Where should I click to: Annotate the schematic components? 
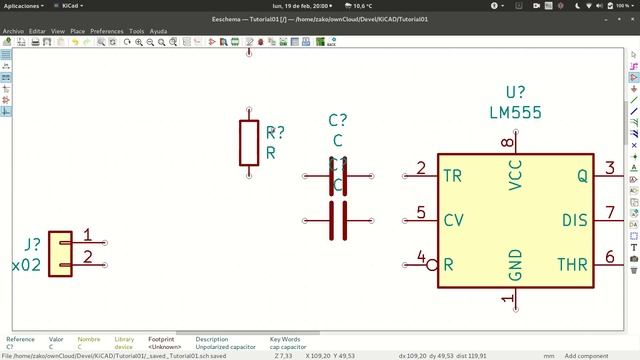(x=249, y=42)
